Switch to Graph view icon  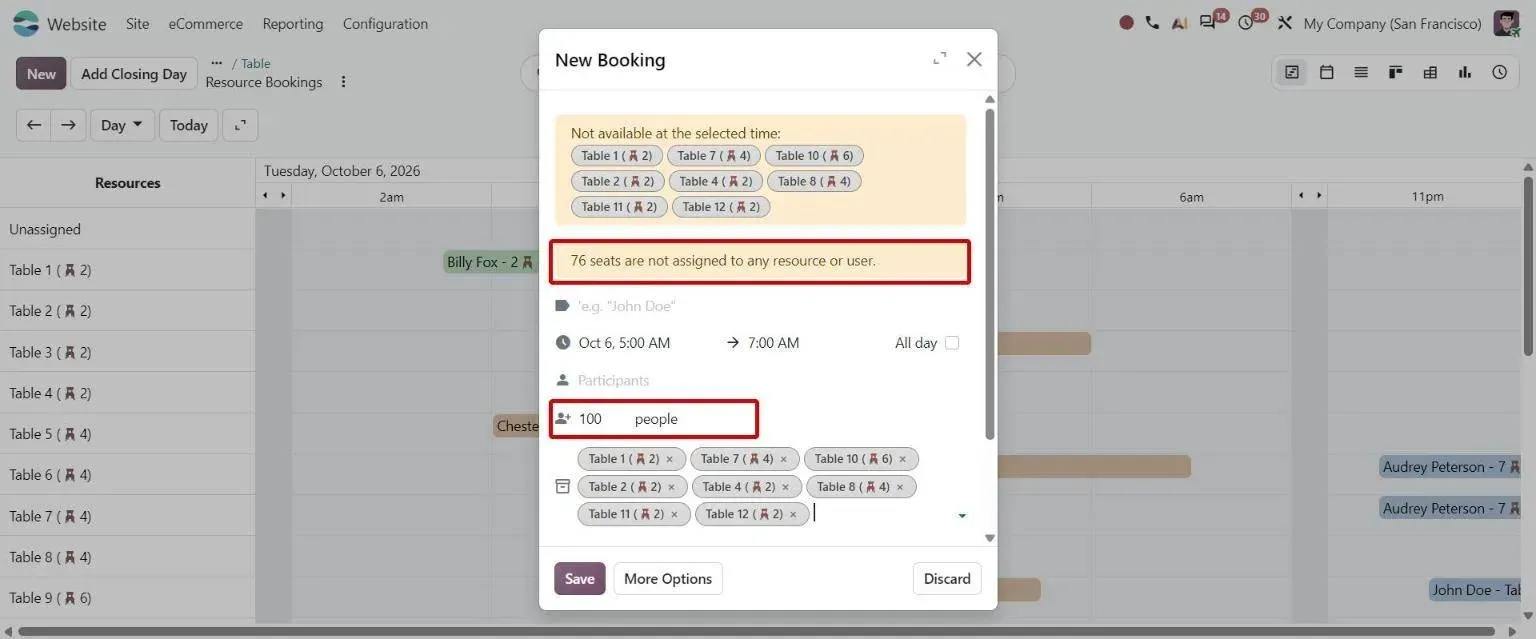(x=1465, y=72)
